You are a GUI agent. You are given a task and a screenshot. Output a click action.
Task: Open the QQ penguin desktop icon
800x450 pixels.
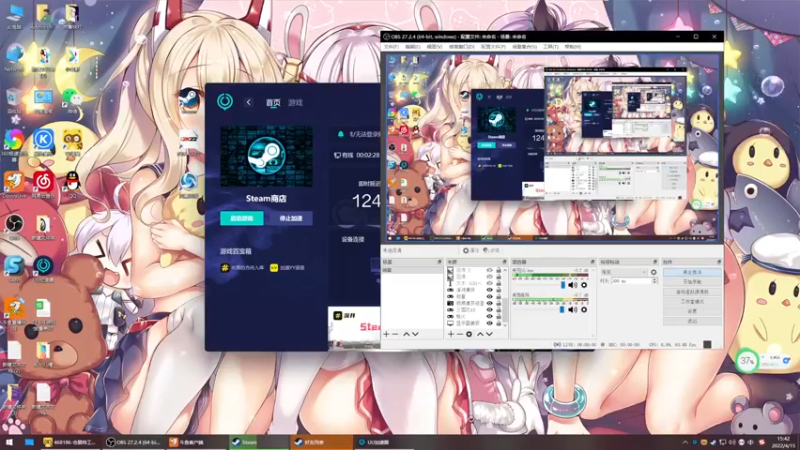coord(72,184)
